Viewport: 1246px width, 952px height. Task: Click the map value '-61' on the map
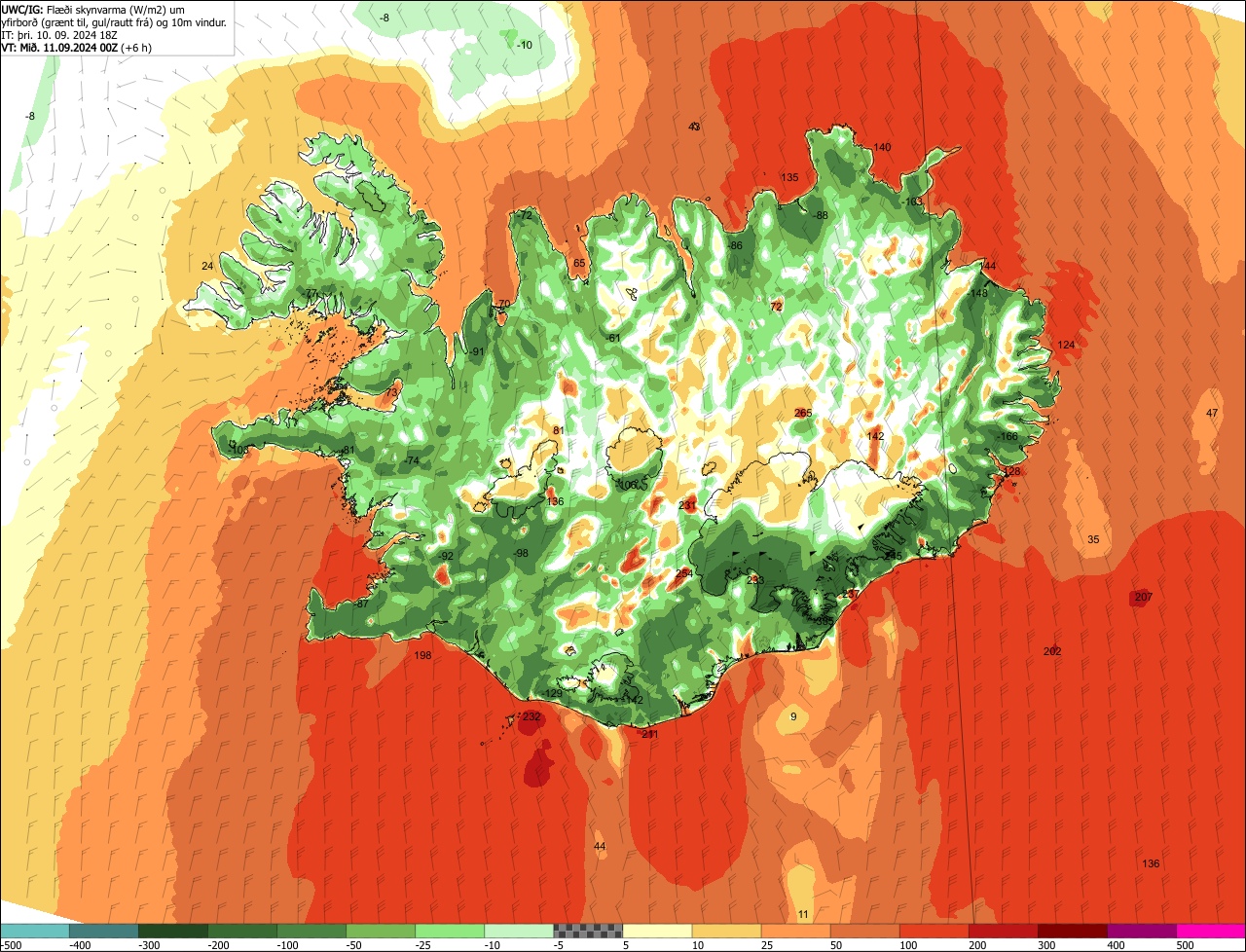[x=613, y=338]
